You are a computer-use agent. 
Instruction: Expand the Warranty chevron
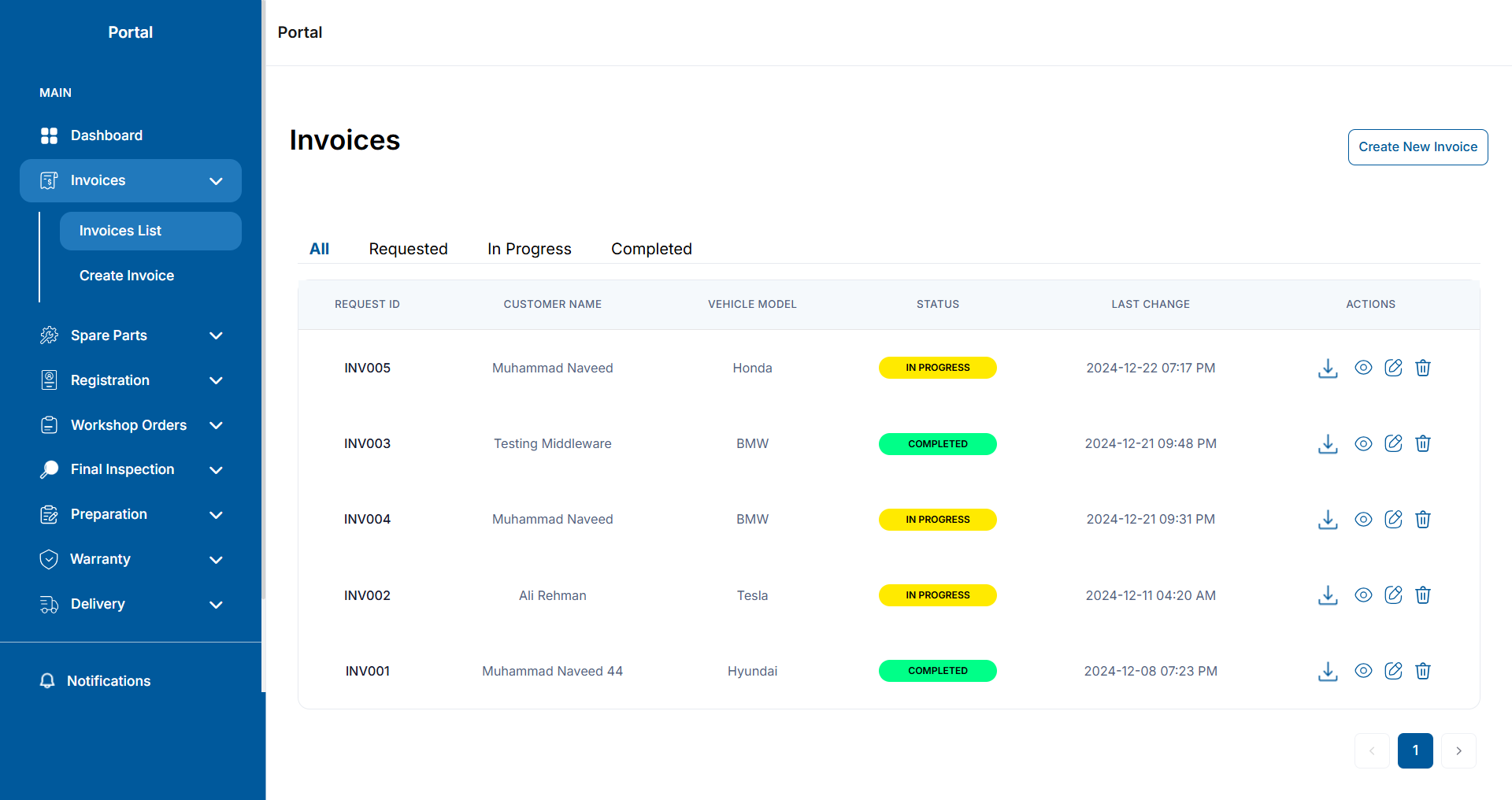(x=216, y=560)
